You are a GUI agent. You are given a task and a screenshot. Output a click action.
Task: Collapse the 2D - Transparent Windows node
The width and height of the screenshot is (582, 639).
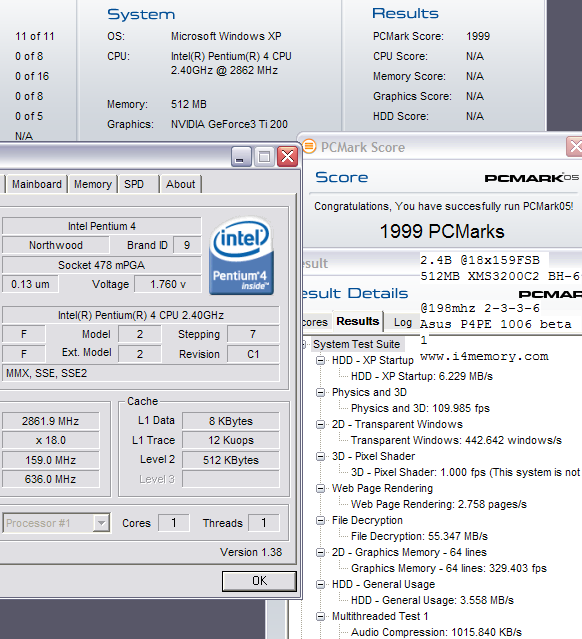(x=321, y=425)
